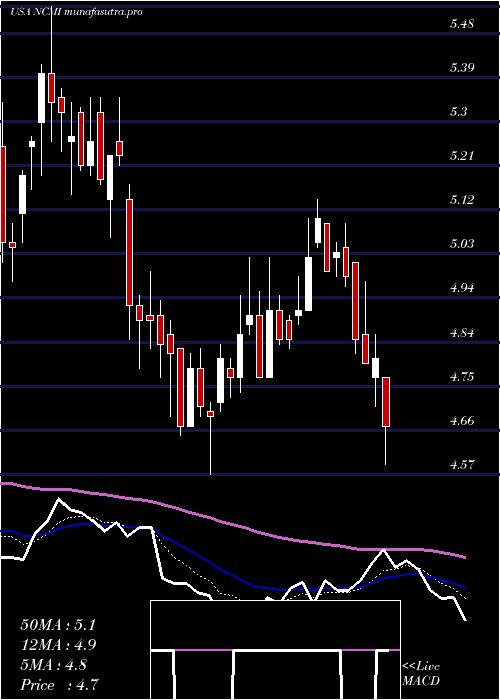Click the 12MA : 4.9 reading
This screenshot has height=700, width=500.
pos(58,645)
